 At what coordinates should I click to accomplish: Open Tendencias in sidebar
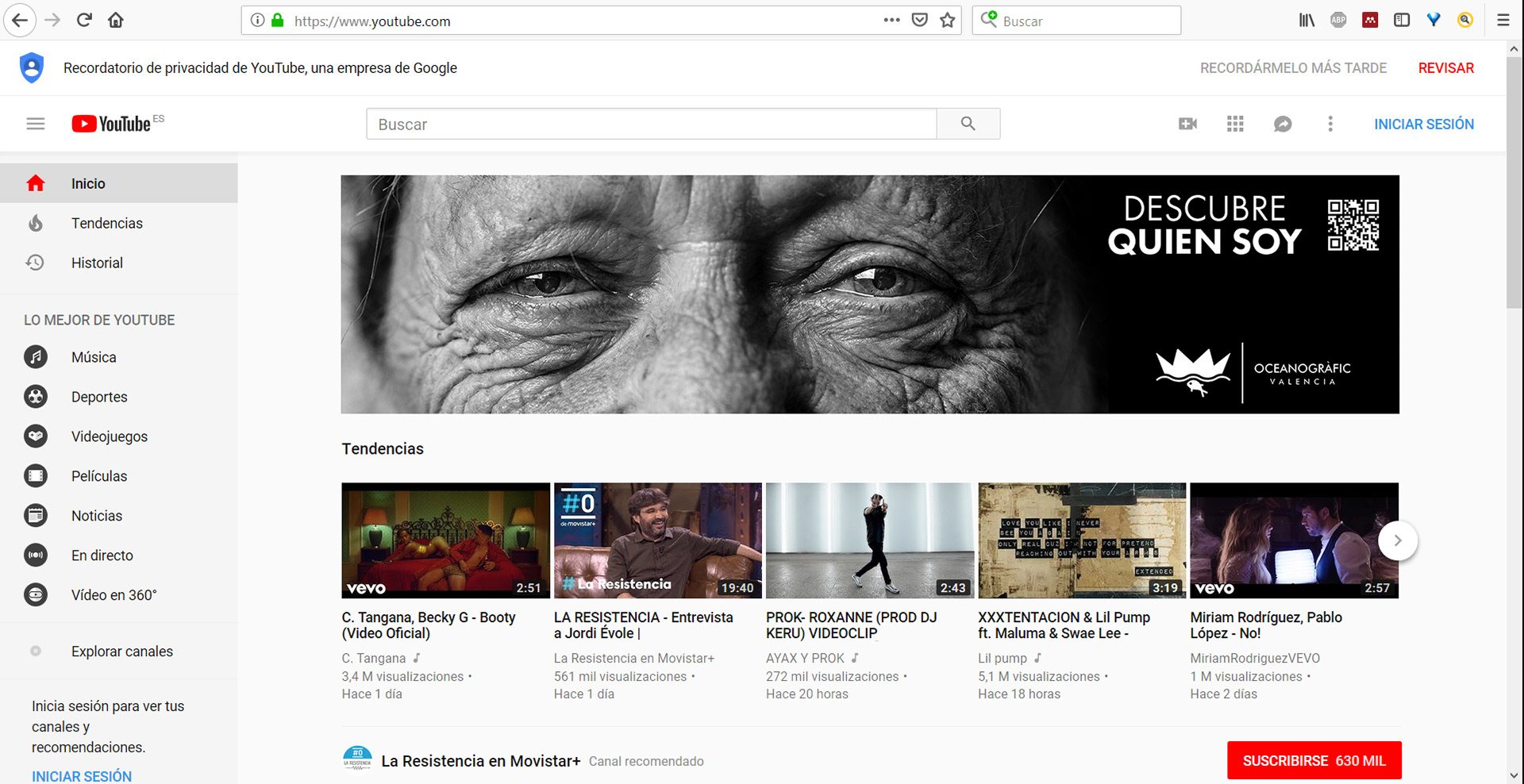[119, 223]
